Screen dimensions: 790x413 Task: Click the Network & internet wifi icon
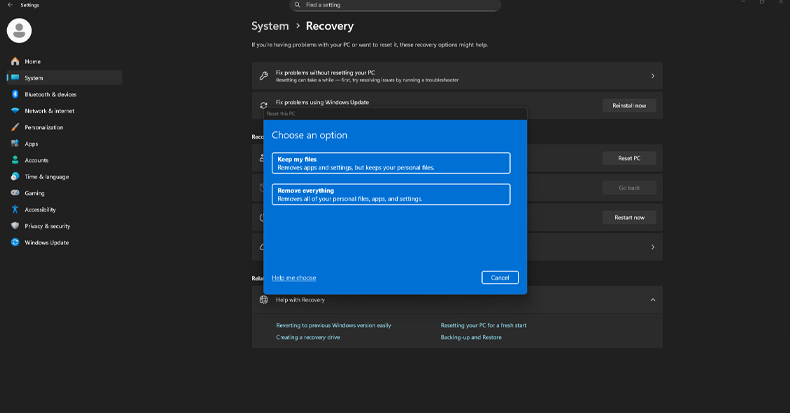tap(15, 111)
